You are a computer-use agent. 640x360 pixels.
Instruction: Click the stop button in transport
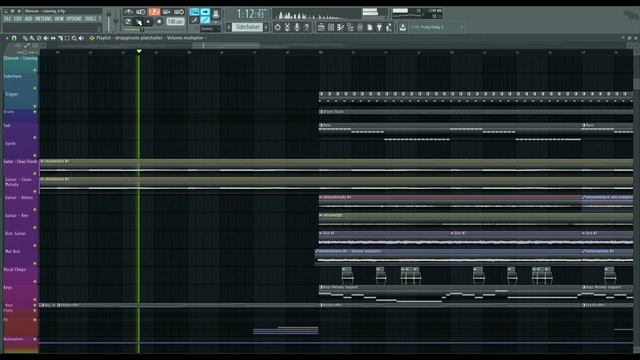[x=149, y=22]
